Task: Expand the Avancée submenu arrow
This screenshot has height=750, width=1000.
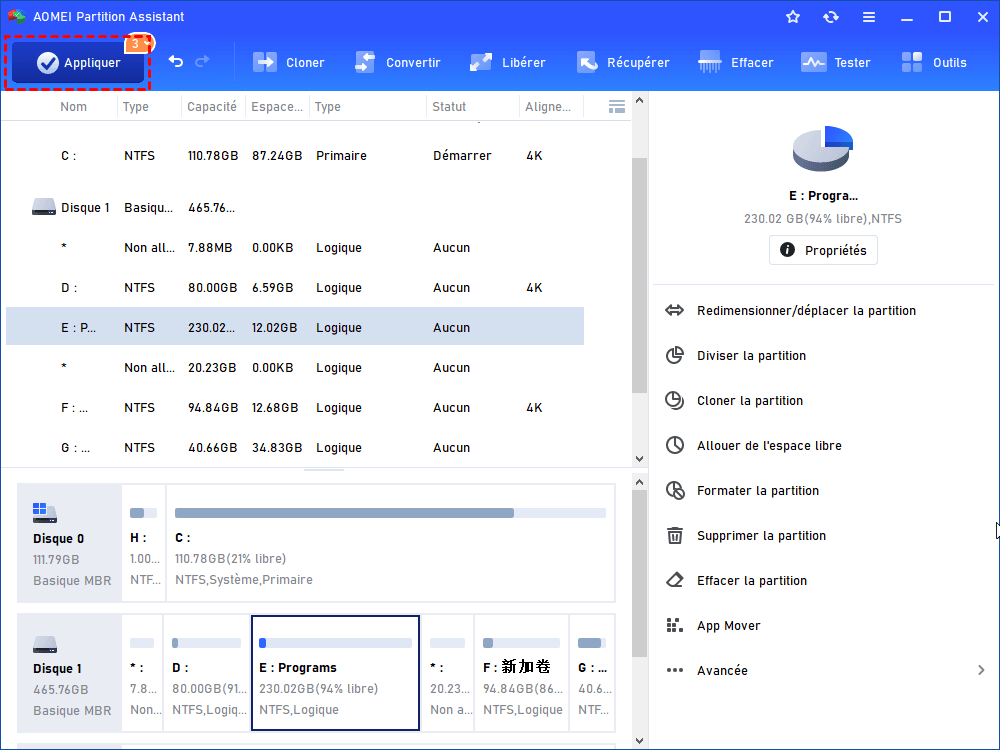Action: (981, 670)
